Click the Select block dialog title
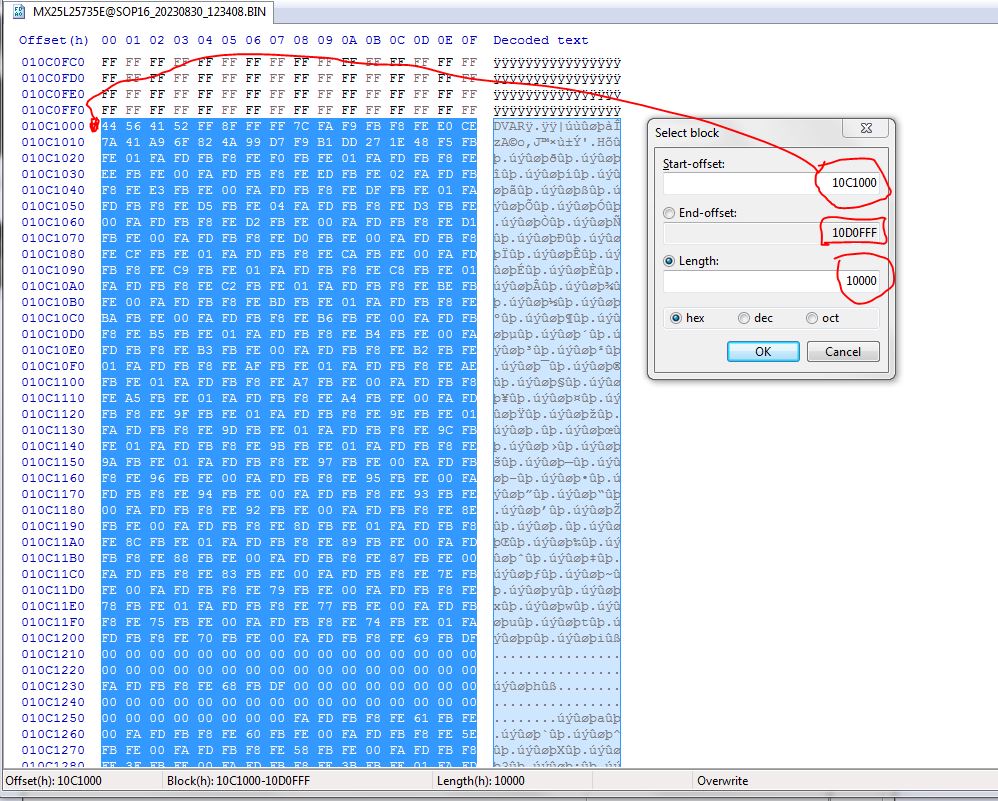The image size is (998, 801). [x=687, y=133]
